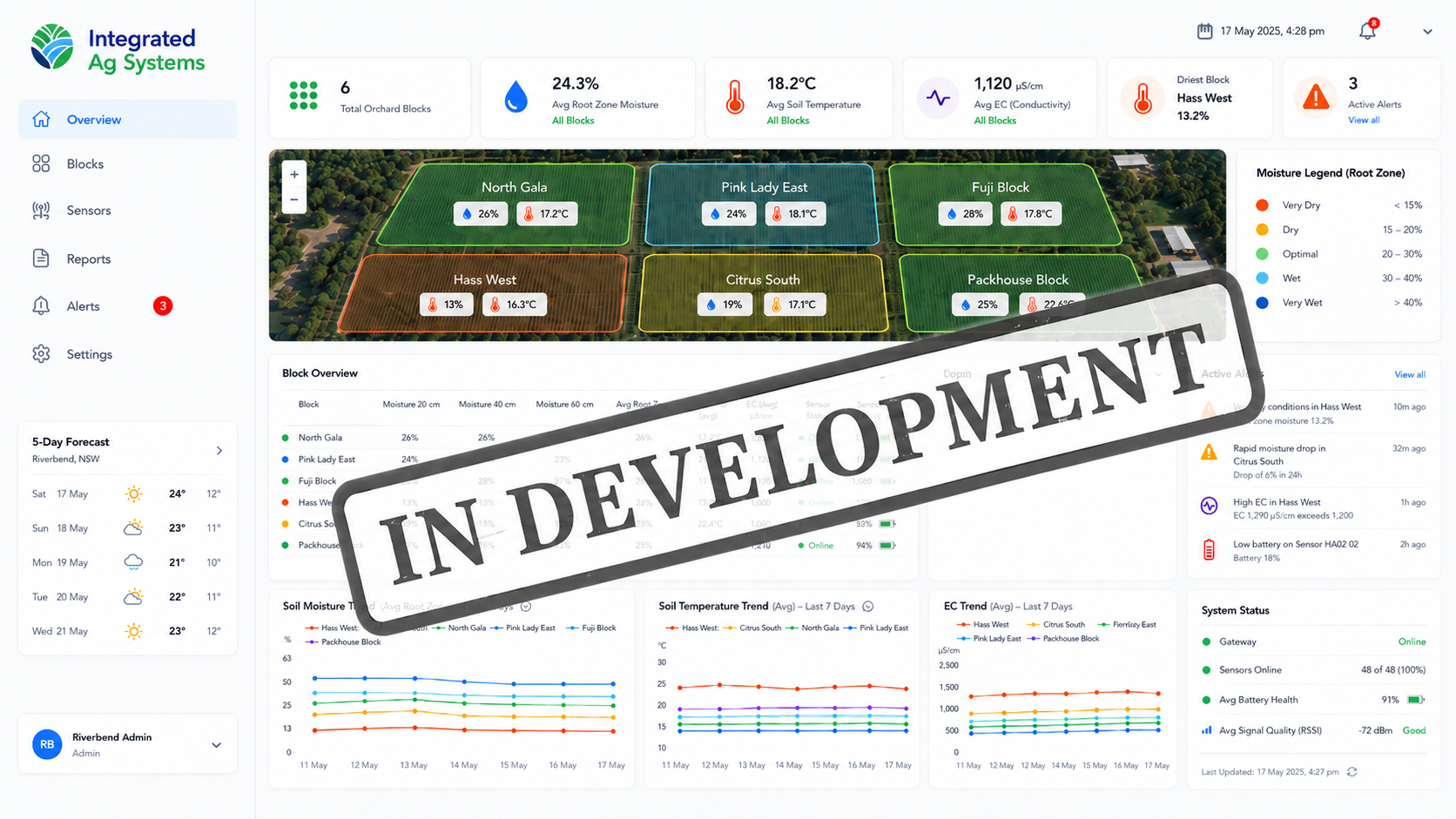Click the Driest Block thermometer icon

tap(1143, 98)
